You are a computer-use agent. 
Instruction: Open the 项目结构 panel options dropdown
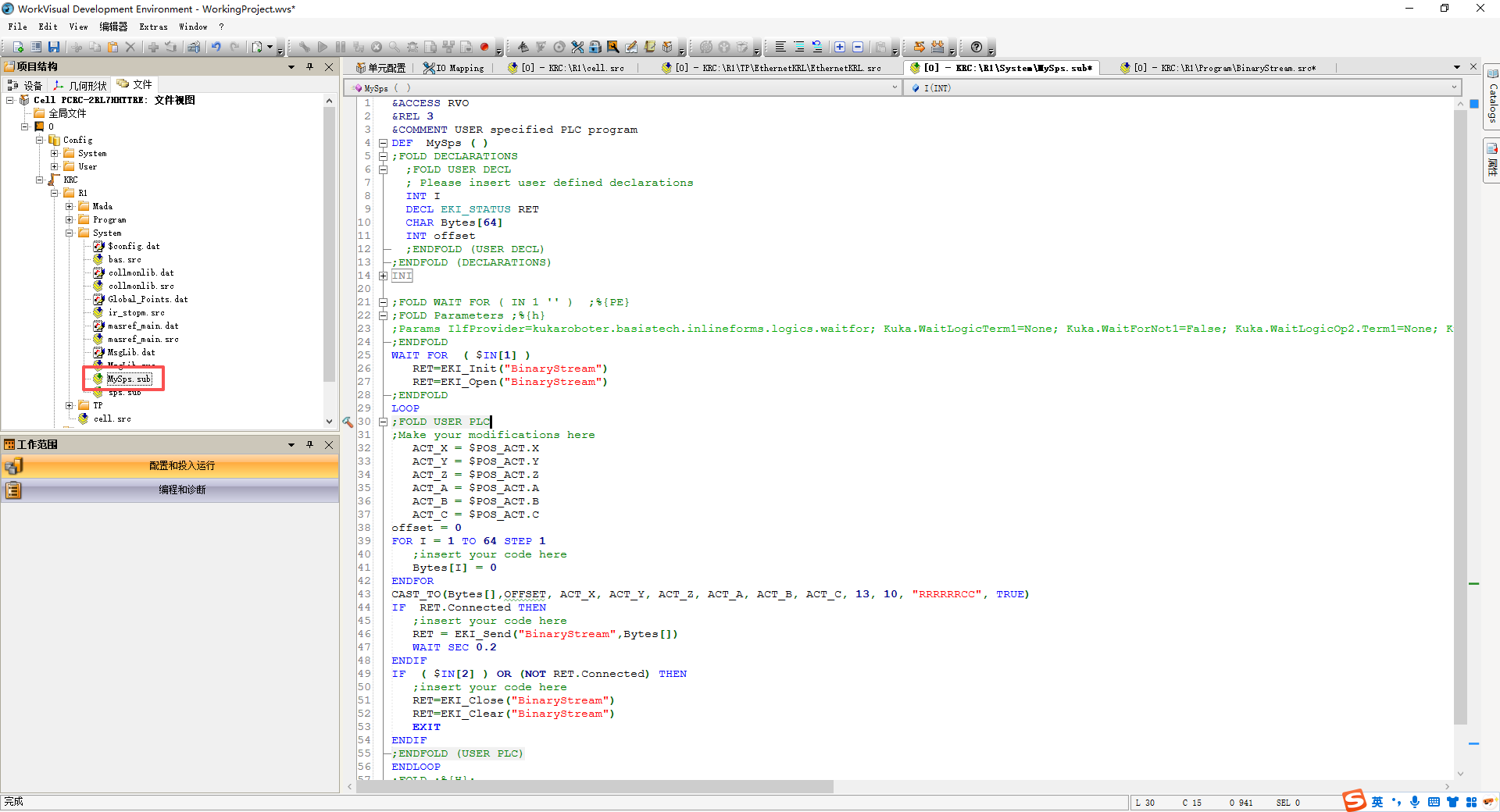point(291,67)
